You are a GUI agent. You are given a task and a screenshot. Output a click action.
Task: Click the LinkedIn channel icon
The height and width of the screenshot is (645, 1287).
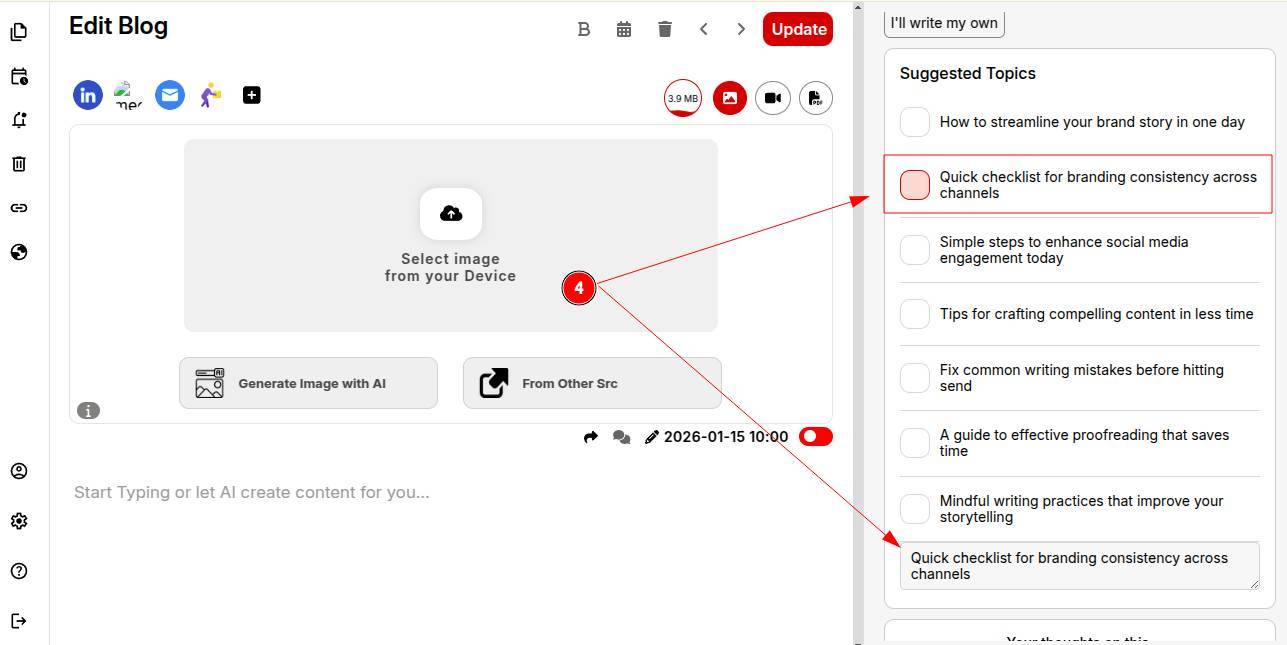point(88,95)
